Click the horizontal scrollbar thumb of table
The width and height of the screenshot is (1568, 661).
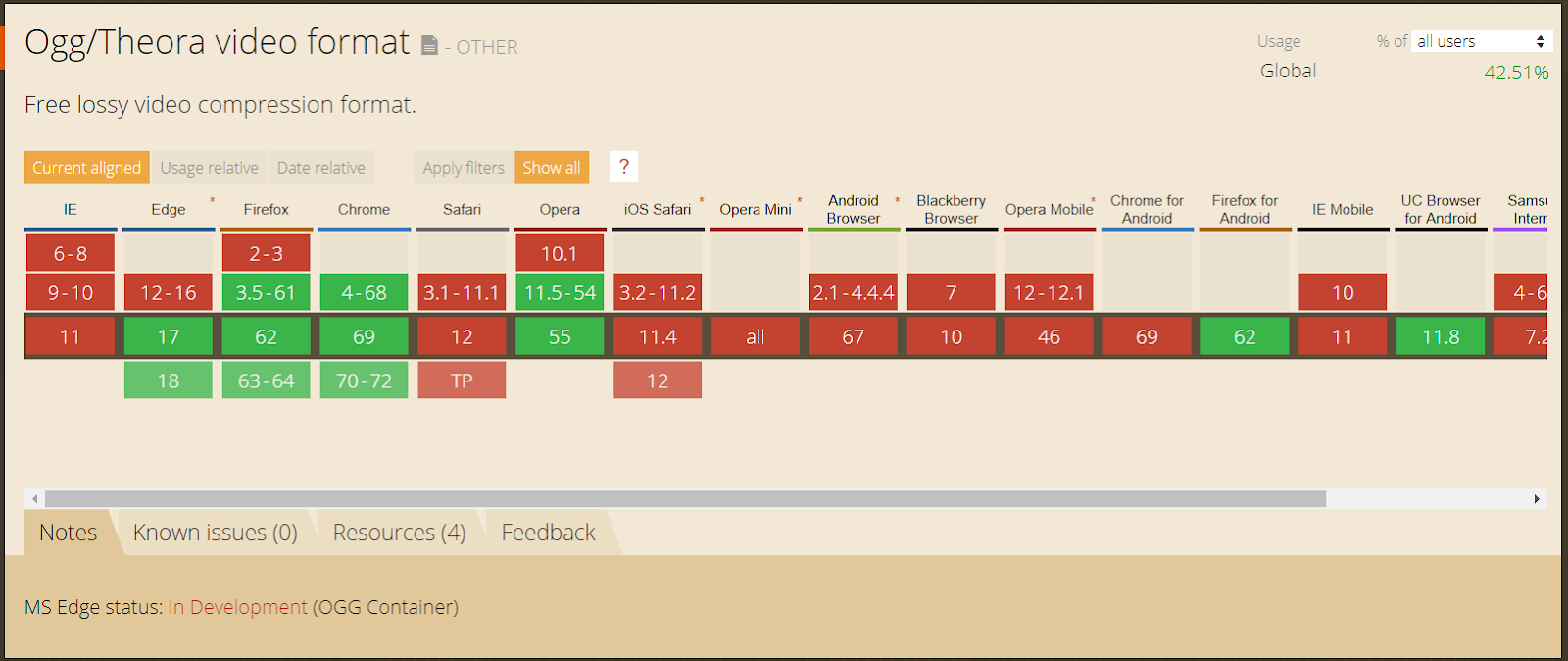click(685, 499)
